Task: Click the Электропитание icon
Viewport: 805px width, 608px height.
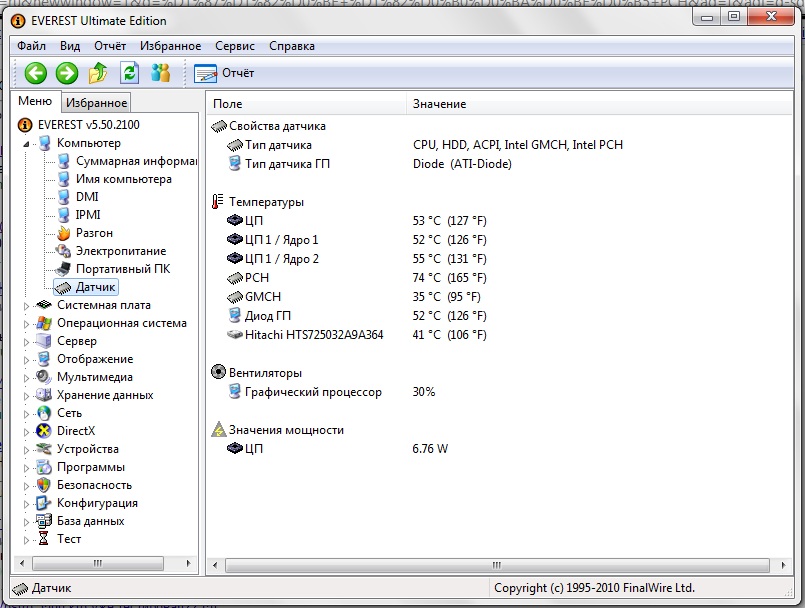Action: [x=64, y=251]
